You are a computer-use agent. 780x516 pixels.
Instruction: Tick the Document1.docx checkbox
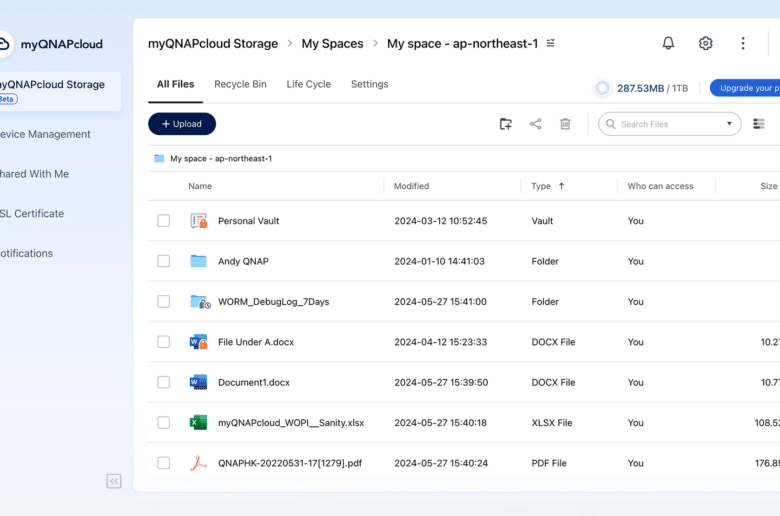tap(164, 382)
